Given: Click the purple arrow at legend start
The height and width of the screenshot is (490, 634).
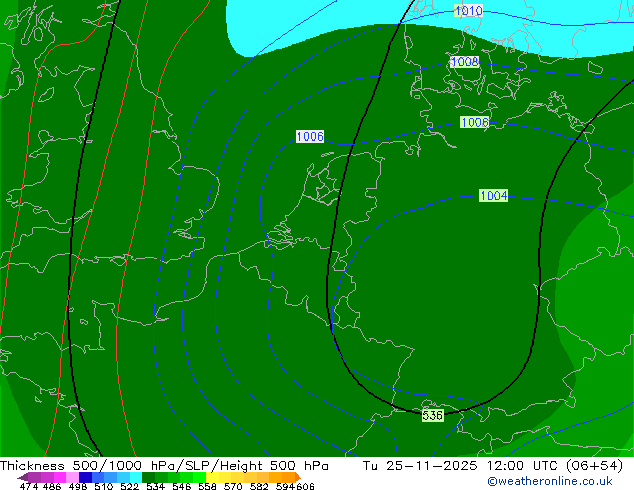Looking at the screenshot, I should tap(22, 477).
